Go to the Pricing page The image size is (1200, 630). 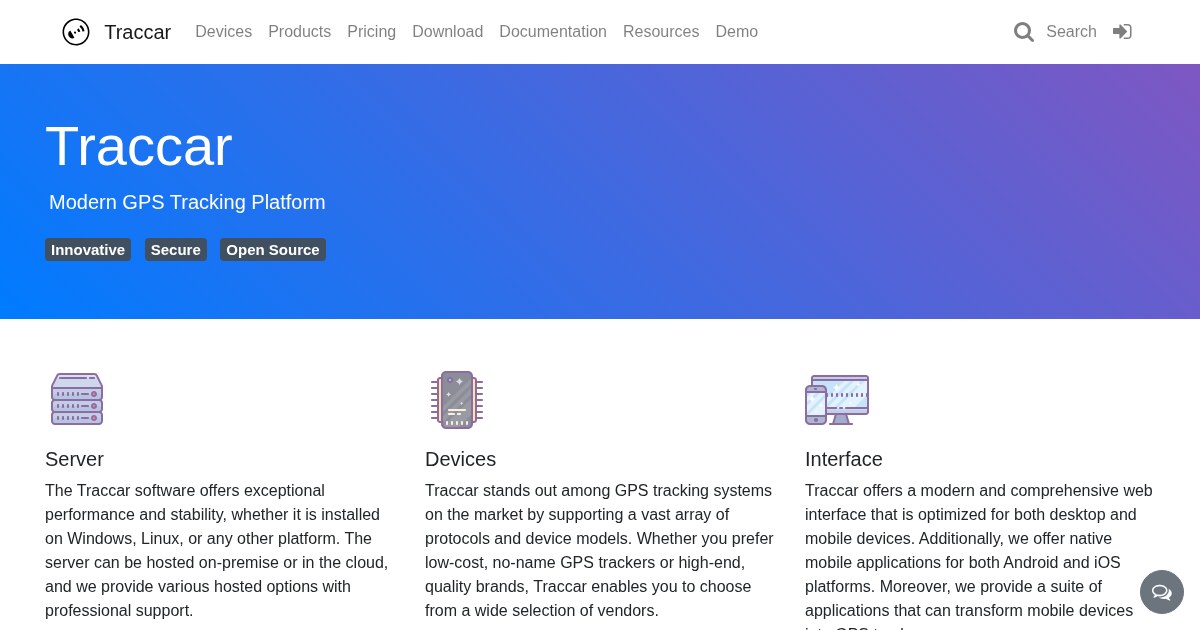pyautogui.click(x=371, y=32)
